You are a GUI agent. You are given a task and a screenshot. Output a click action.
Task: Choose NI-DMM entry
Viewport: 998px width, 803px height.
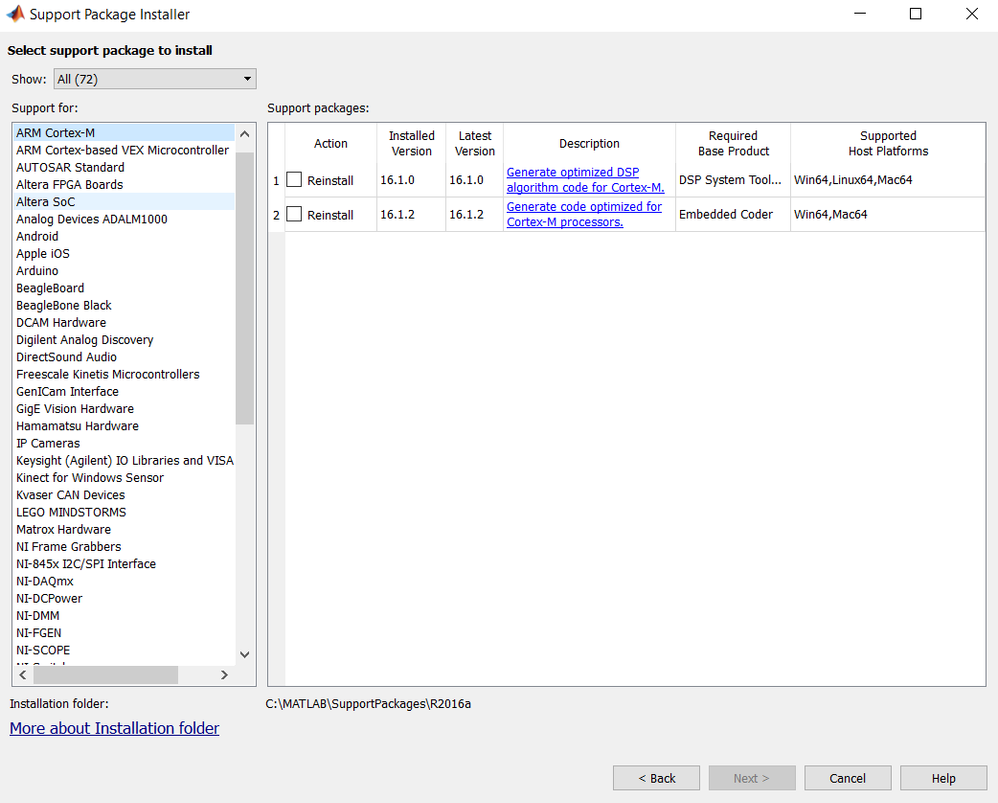pyautogui.click(x=124, y=615)
